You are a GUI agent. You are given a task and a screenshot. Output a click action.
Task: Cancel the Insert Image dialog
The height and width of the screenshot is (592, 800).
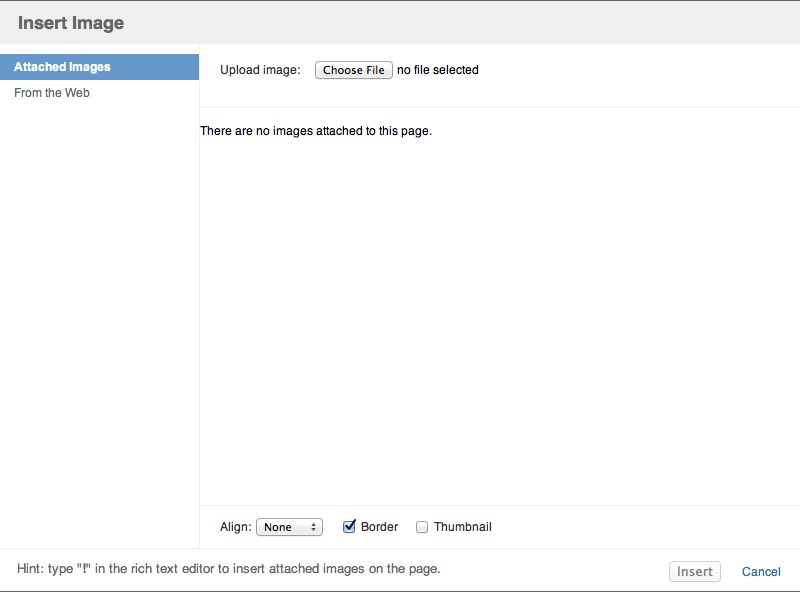761,572
